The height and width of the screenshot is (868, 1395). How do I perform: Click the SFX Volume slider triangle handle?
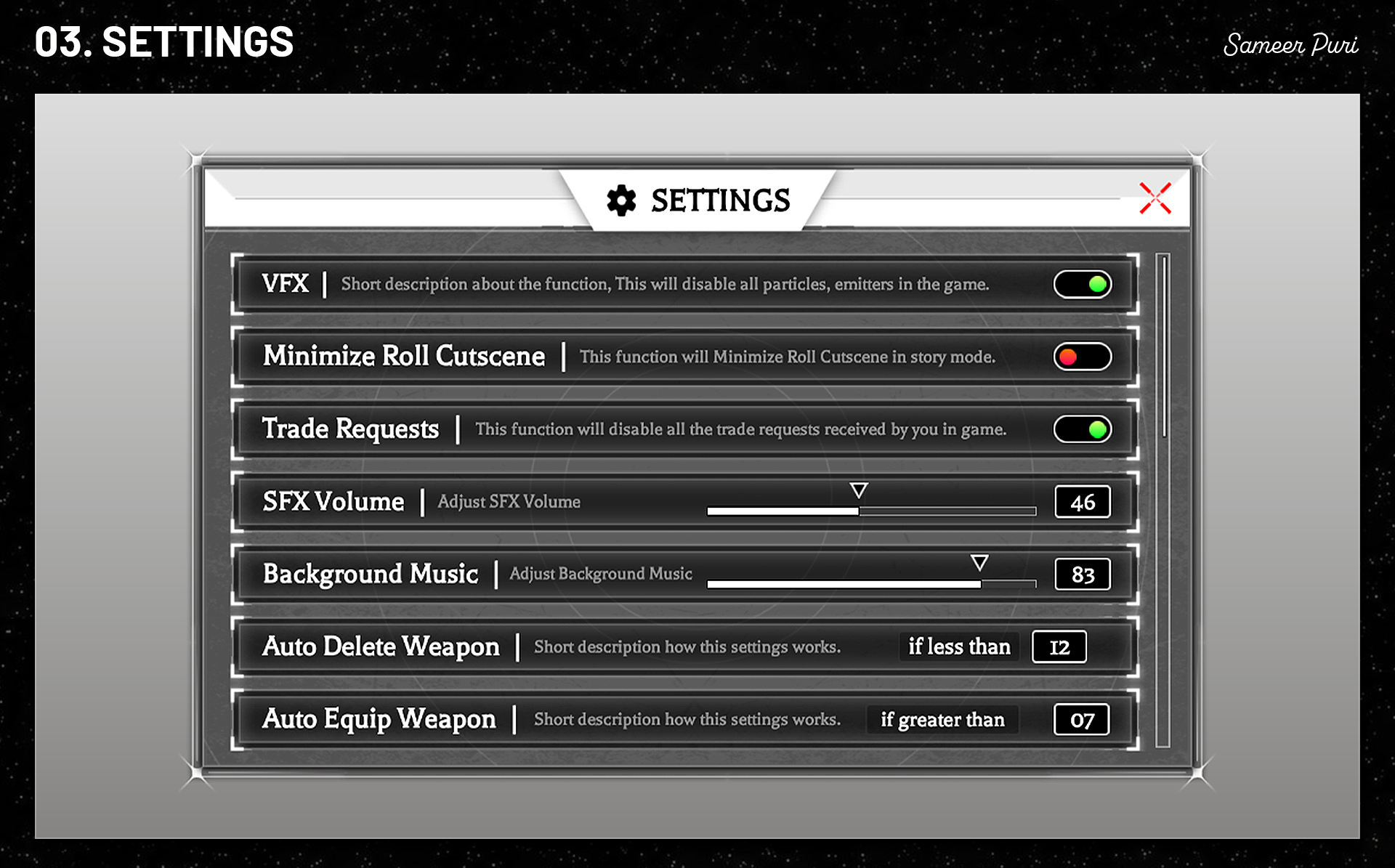click(859, 491)
